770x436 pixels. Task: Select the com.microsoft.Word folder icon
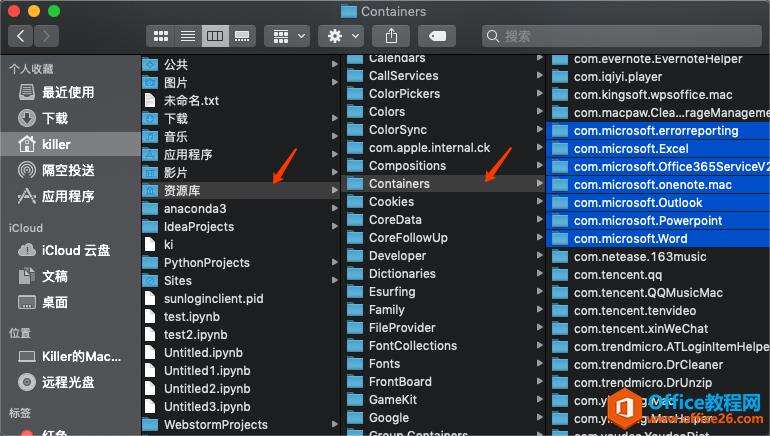[560, 239]
